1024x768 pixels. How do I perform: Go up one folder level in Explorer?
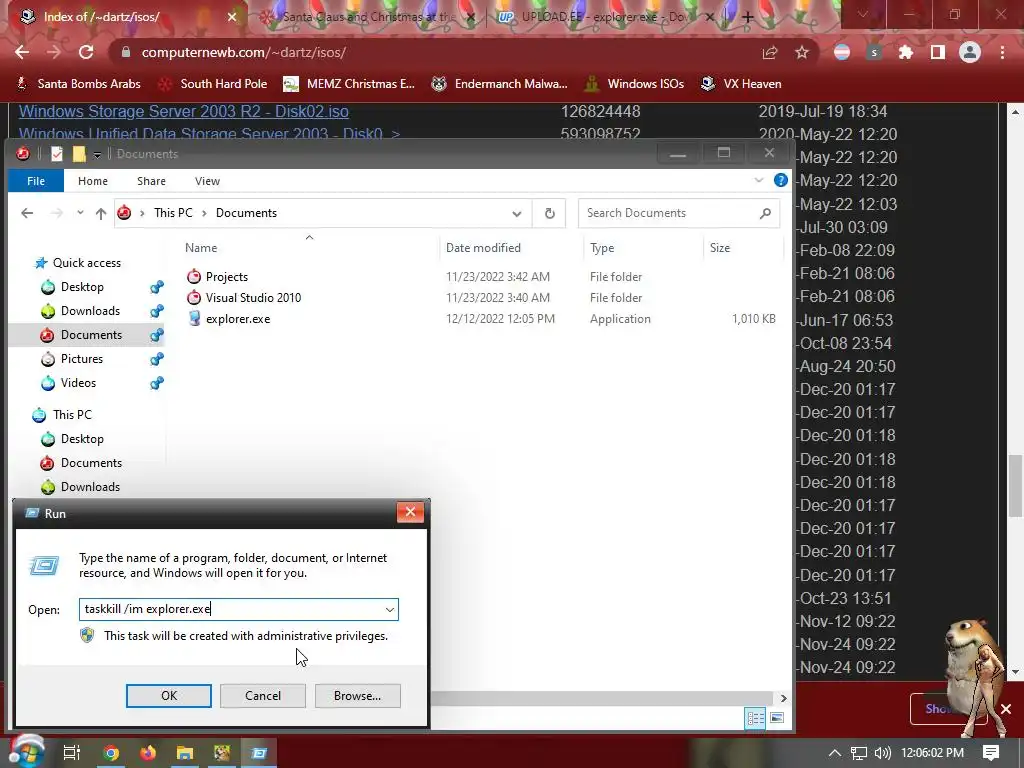click(101, 213)
